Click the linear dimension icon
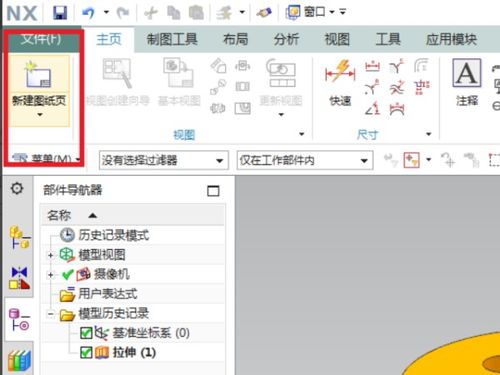This screenshot has width=500, height=375. 372,66
